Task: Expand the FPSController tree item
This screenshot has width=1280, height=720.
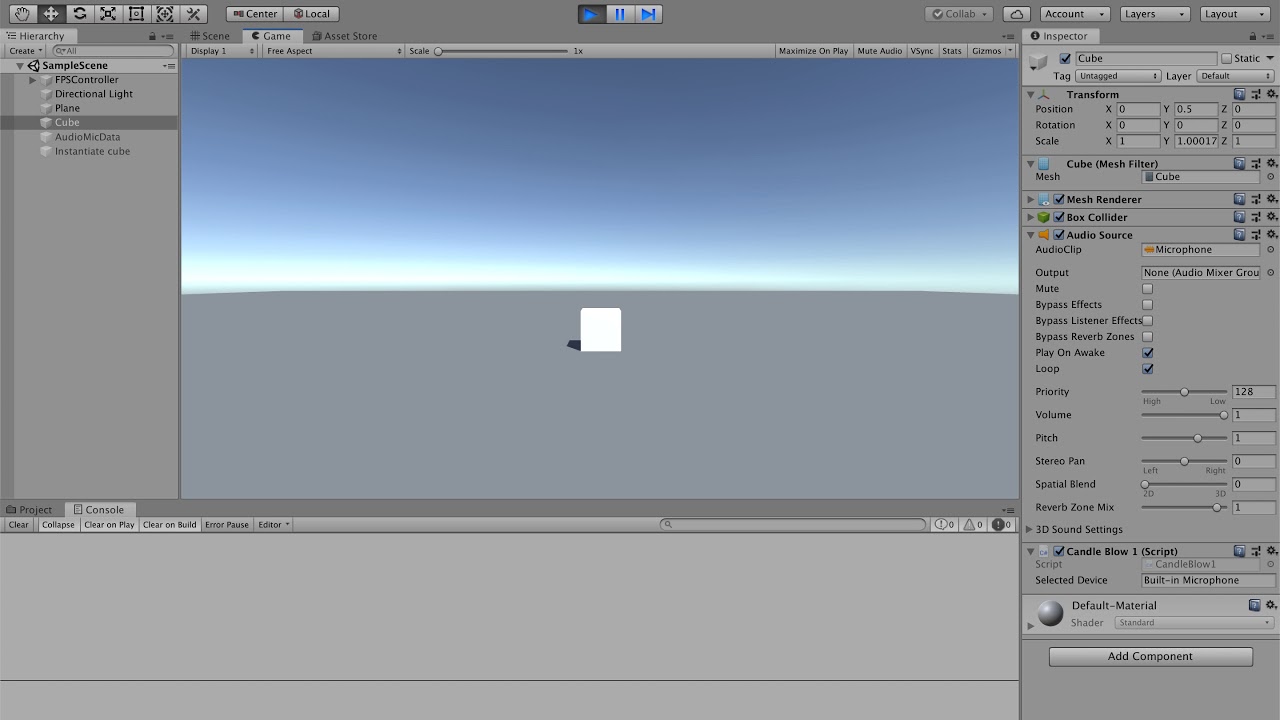Action: 33,80
